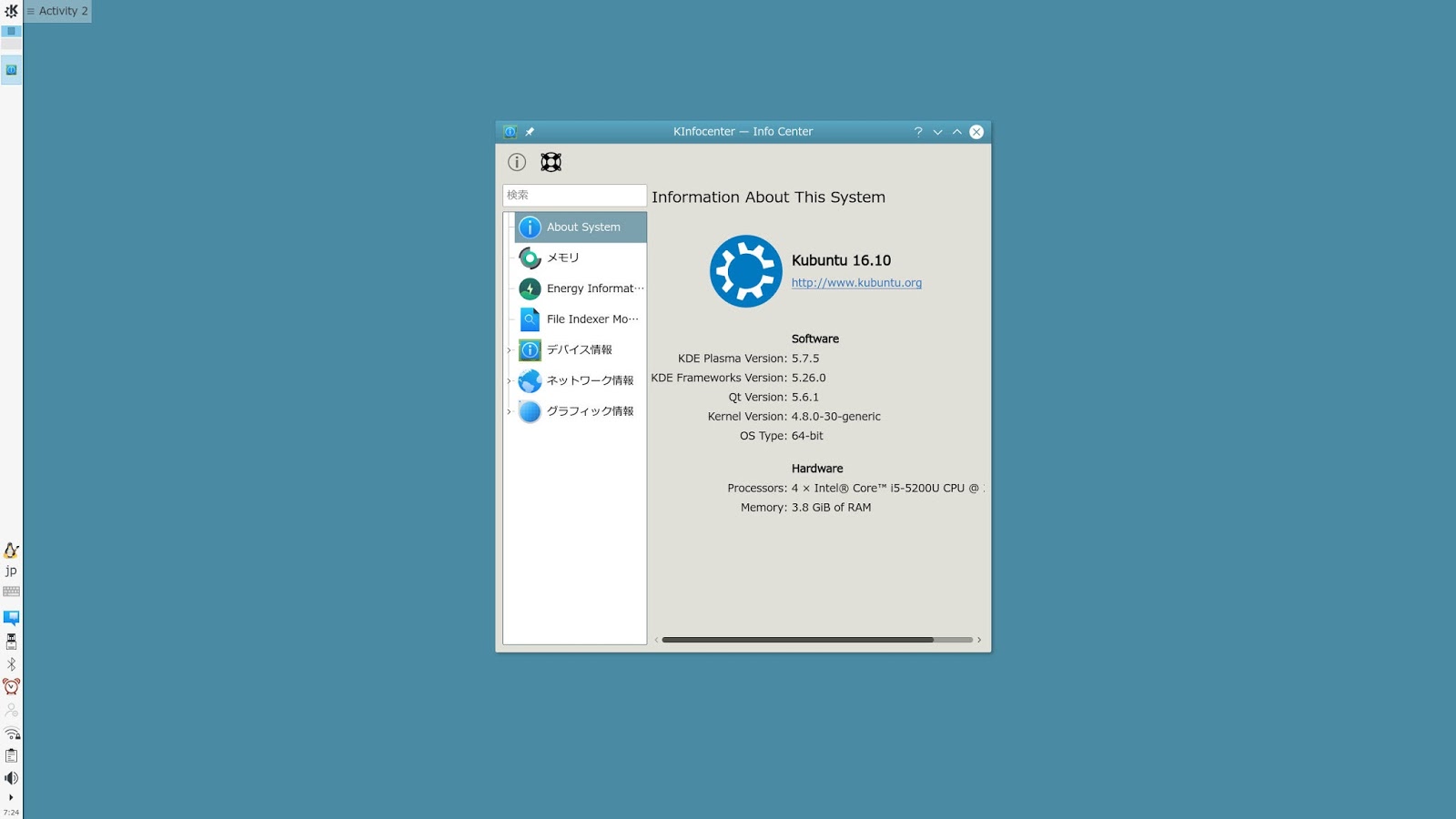This screenshot has height=819, width=1456.
Task: Switch to the second virtual desktop in pager
Action: tap(11, 44)
